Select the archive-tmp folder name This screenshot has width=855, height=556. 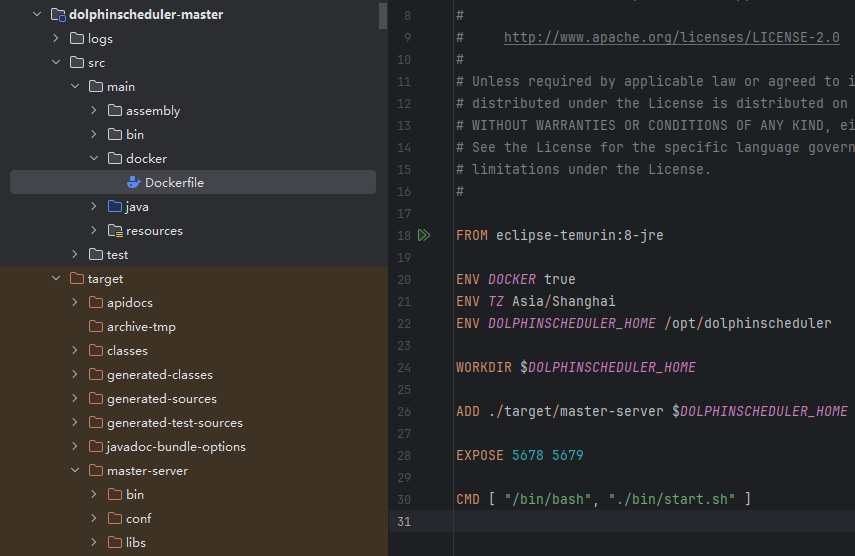141,327
